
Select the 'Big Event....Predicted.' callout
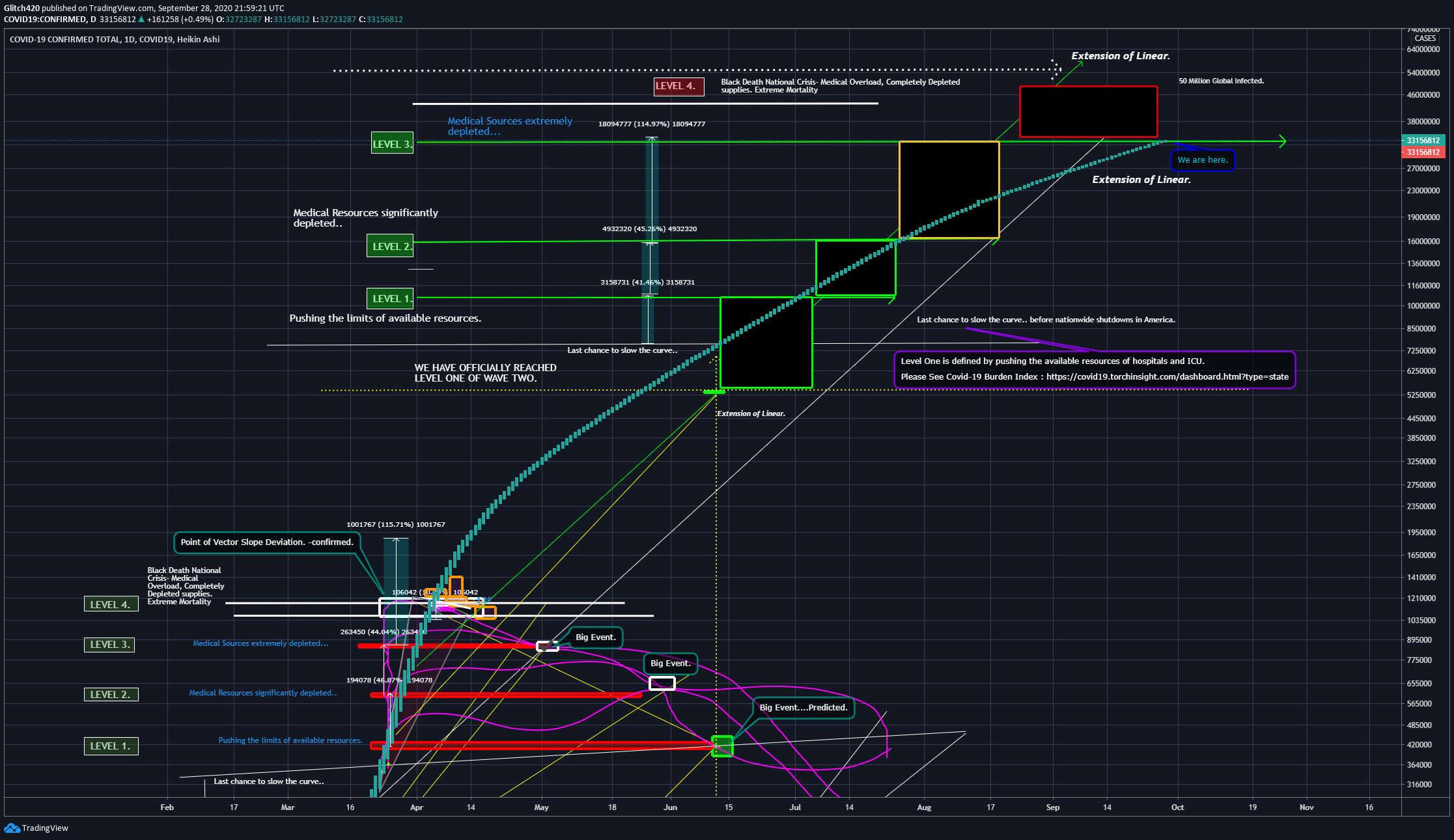point(804,708)
